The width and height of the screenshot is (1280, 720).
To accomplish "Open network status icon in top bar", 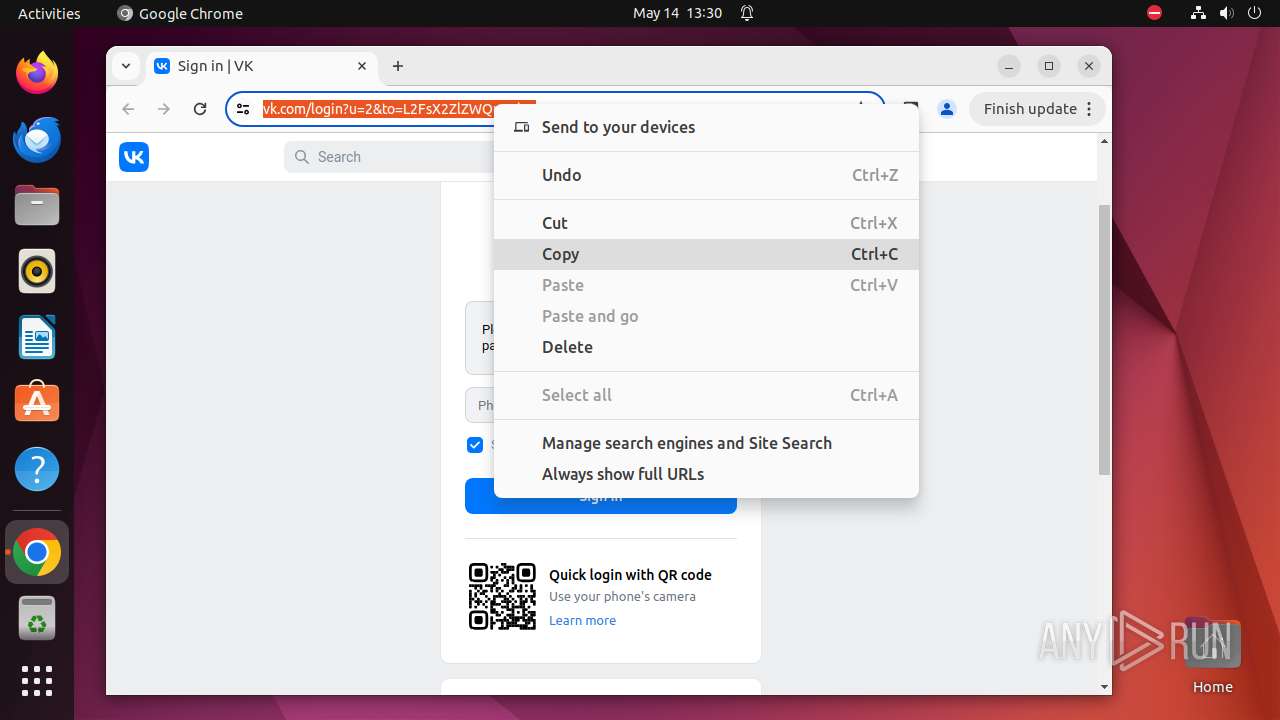I will point(1198,13).
